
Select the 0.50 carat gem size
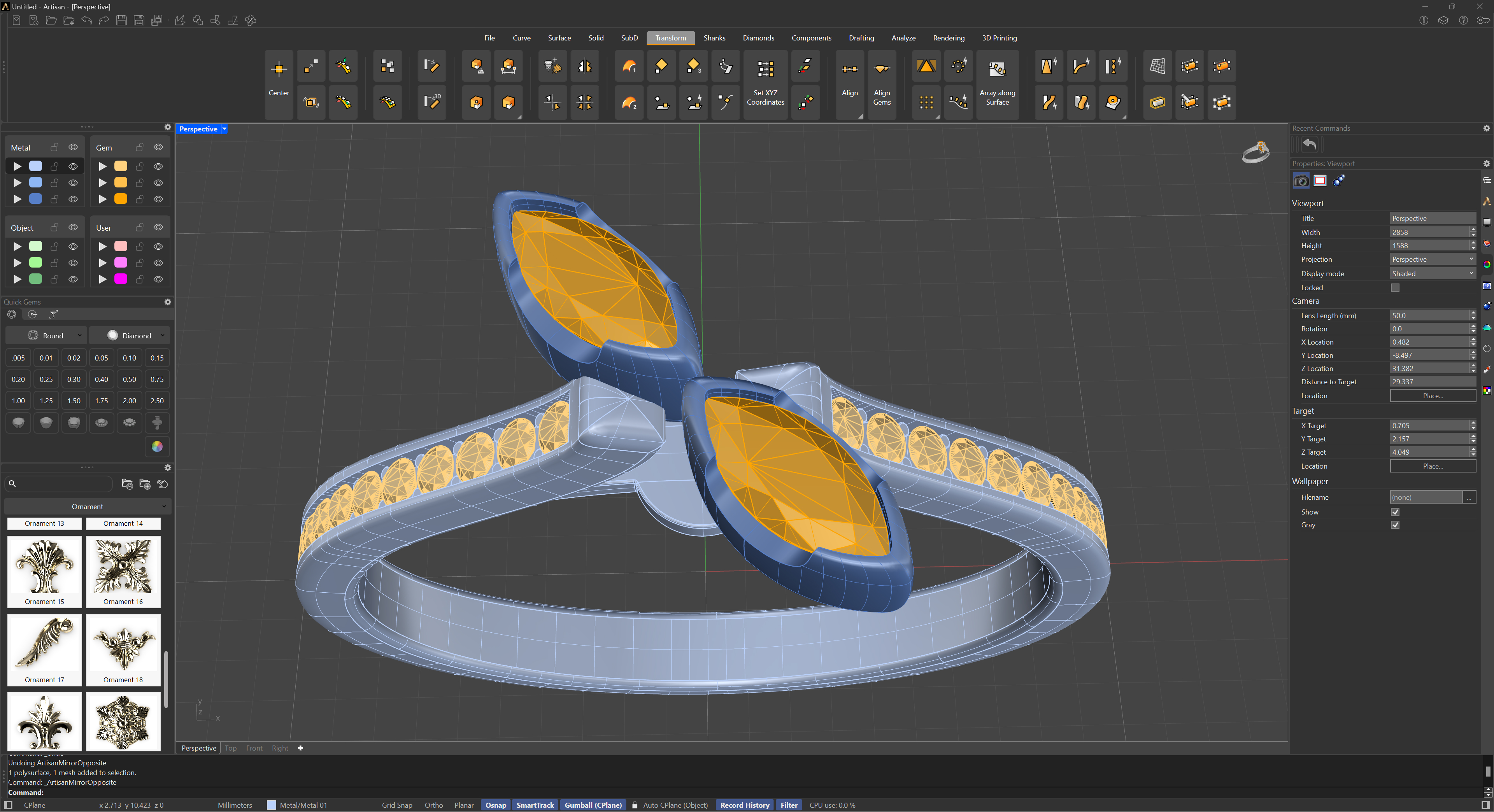tap(129, 380)
